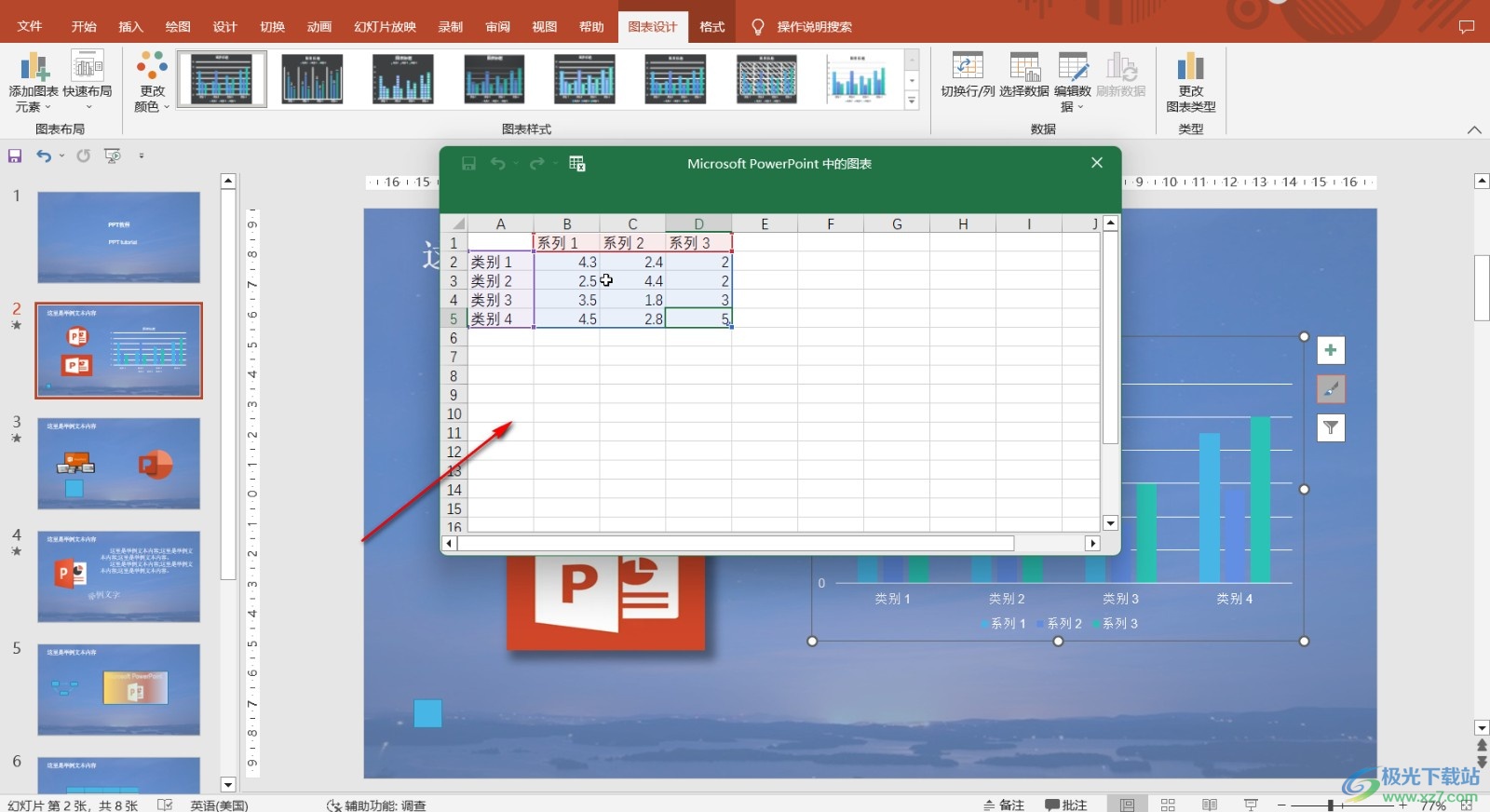Start slideshow from beginning quick access icon
Viewport: 1490px width, 812px height.
[x=113, y=156]
